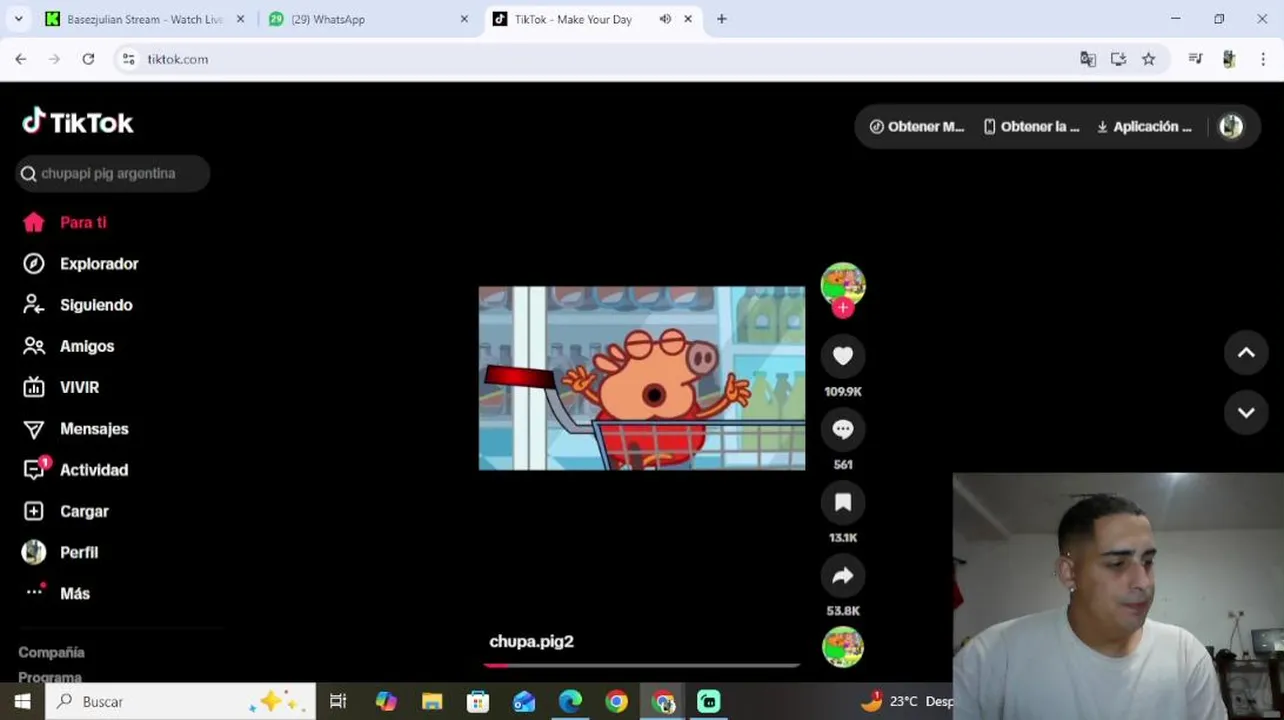Open the media controls icon in Chrome toolbar

[1195, 59]
